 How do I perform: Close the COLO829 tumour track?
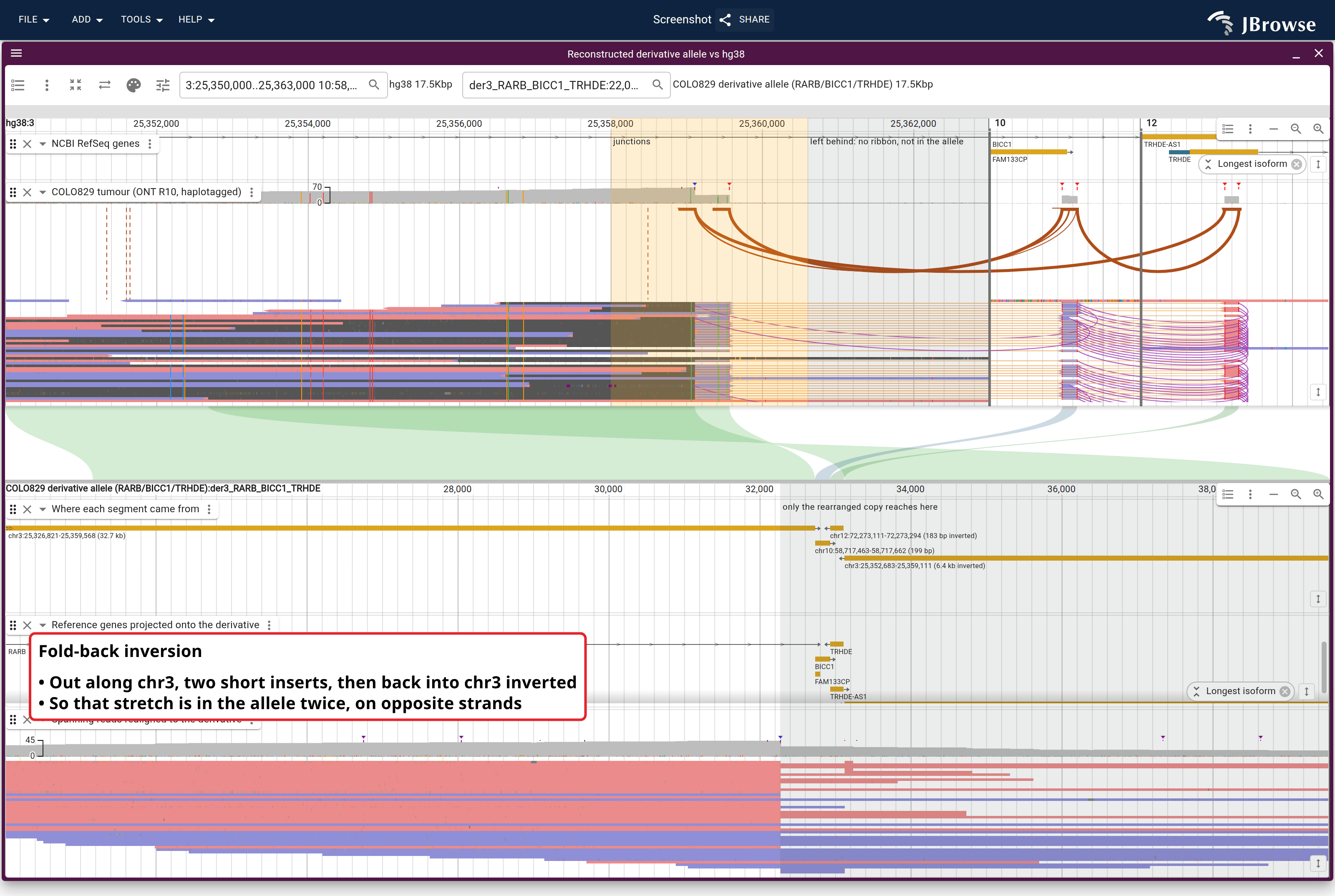pyautogui.click(x=27, y=193)
